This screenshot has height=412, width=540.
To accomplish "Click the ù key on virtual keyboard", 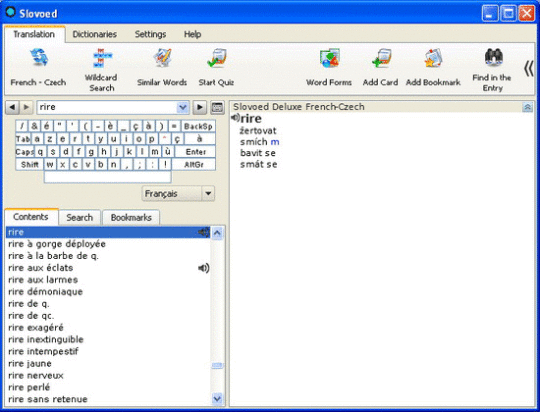I will 168,152.
